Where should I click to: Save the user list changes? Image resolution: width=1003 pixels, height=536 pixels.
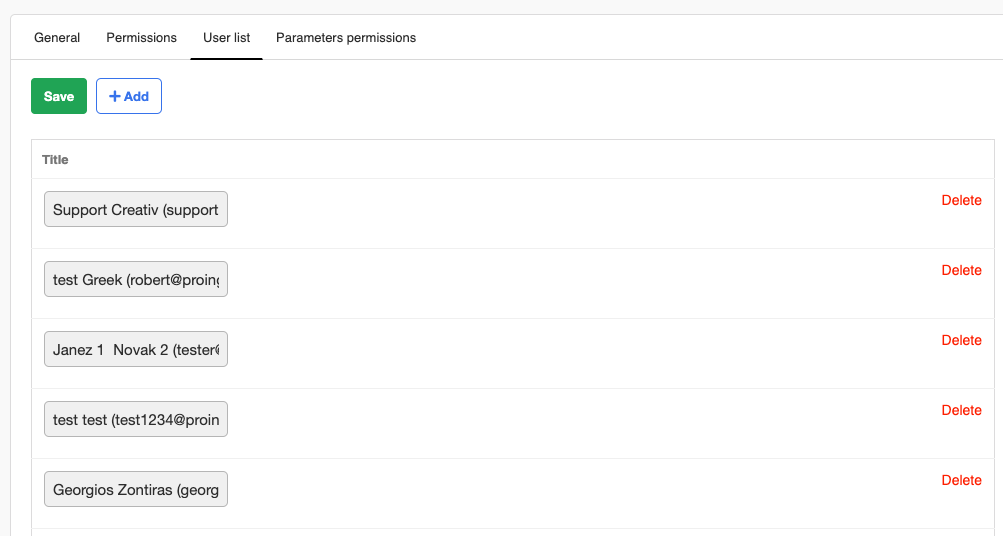59,97
